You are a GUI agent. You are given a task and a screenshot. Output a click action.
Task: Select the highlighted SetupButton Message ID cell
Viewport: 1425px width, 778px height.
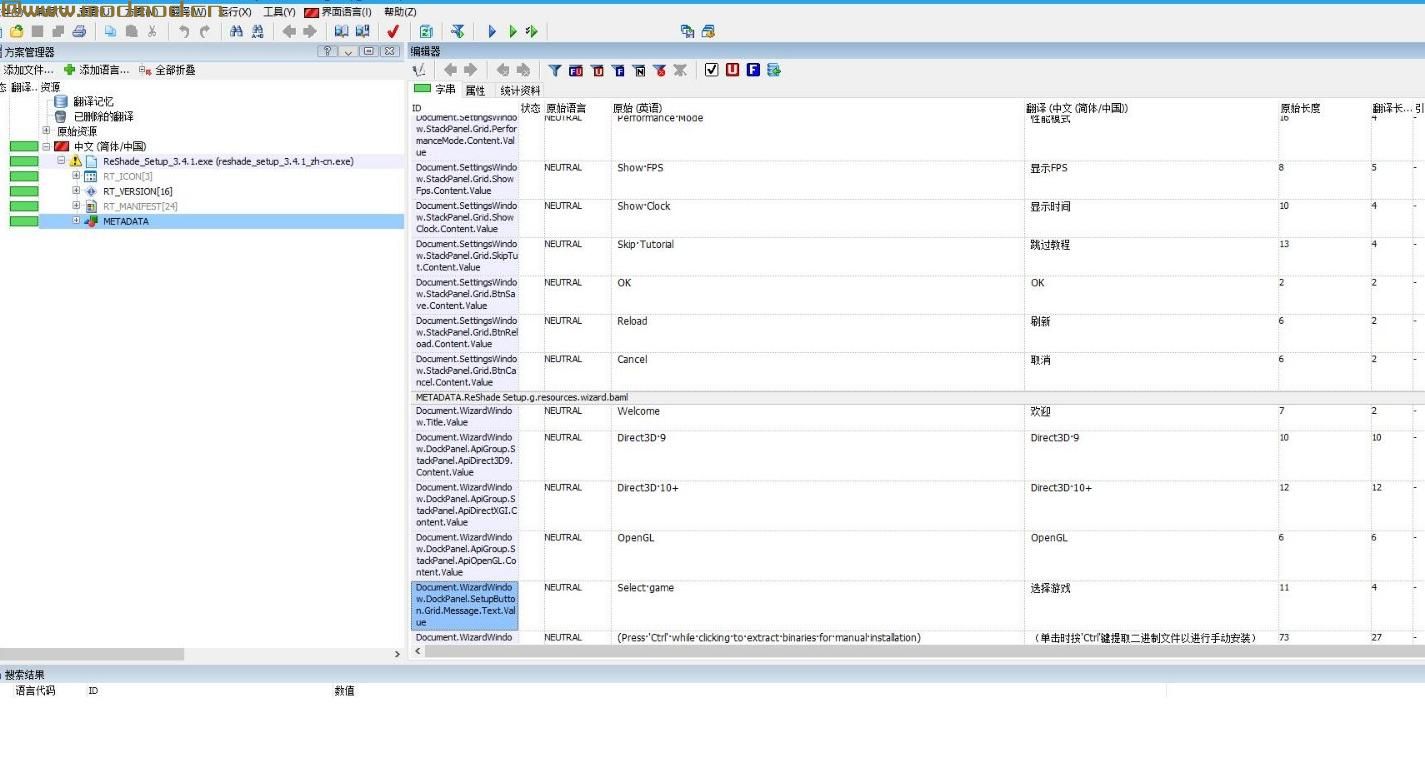pos(465,605)
